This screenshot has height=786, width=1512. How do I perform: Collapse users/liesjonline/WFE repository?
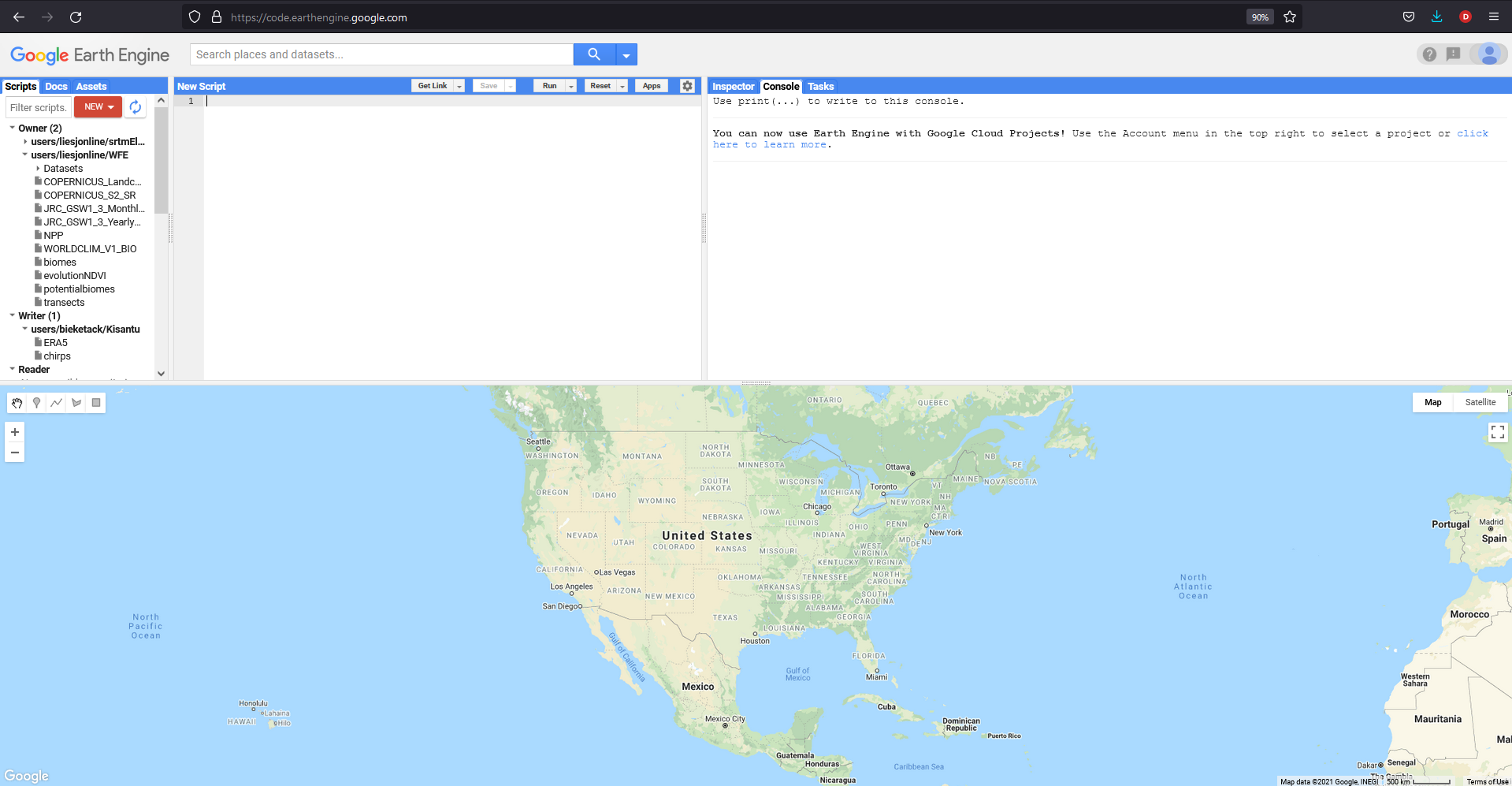pyautogui.click(x=24, y=155)
